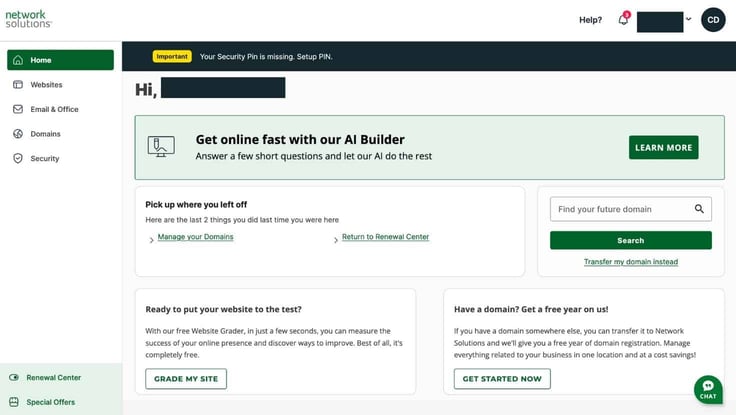The height and width of the screenshot is (415, 736).
Task: Click the Email envelope icon
Action: (18, 109)
